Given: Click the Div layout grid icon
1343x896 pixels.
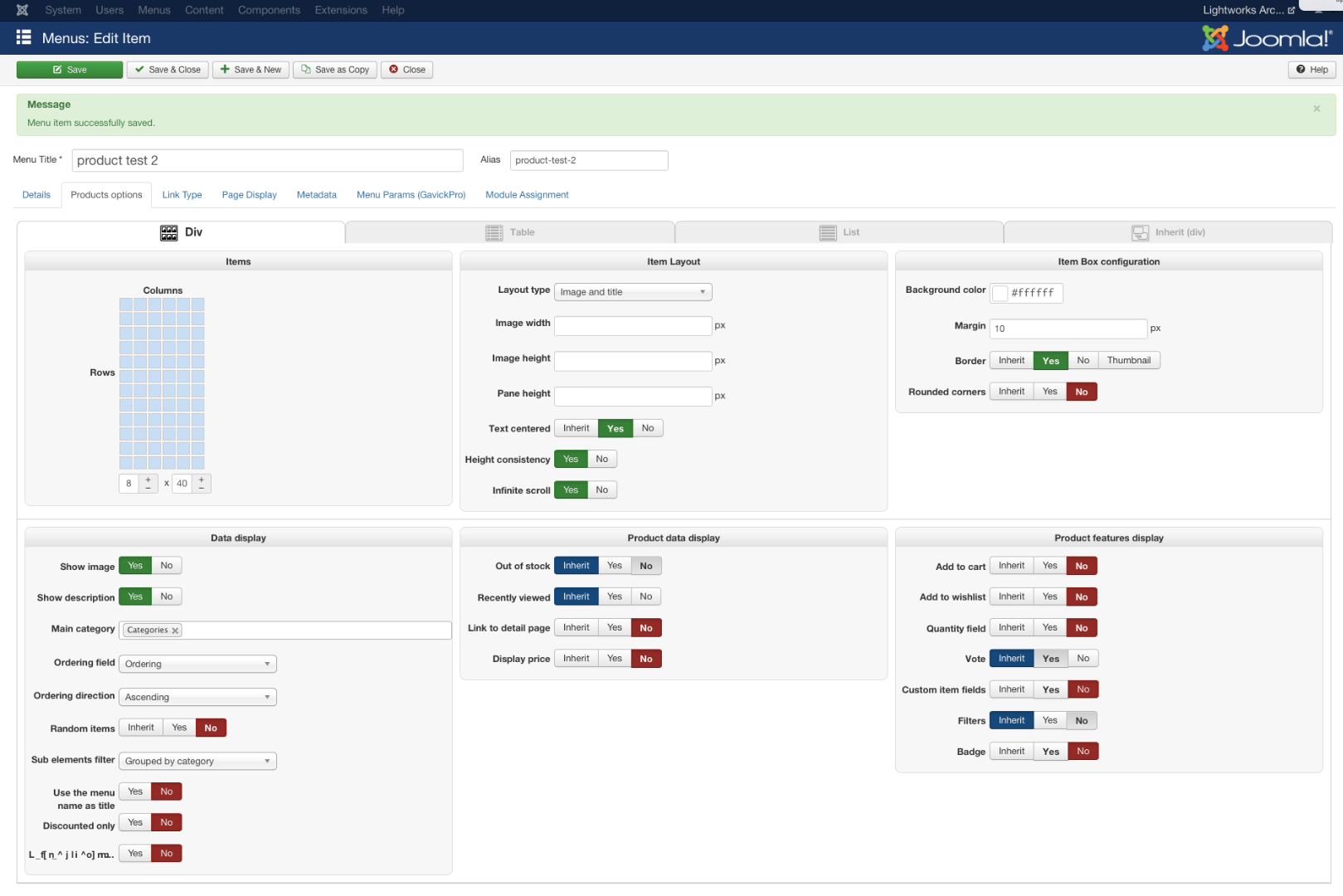Looking at the screenshot, I should pyautogui.click(x=168, y=233).
